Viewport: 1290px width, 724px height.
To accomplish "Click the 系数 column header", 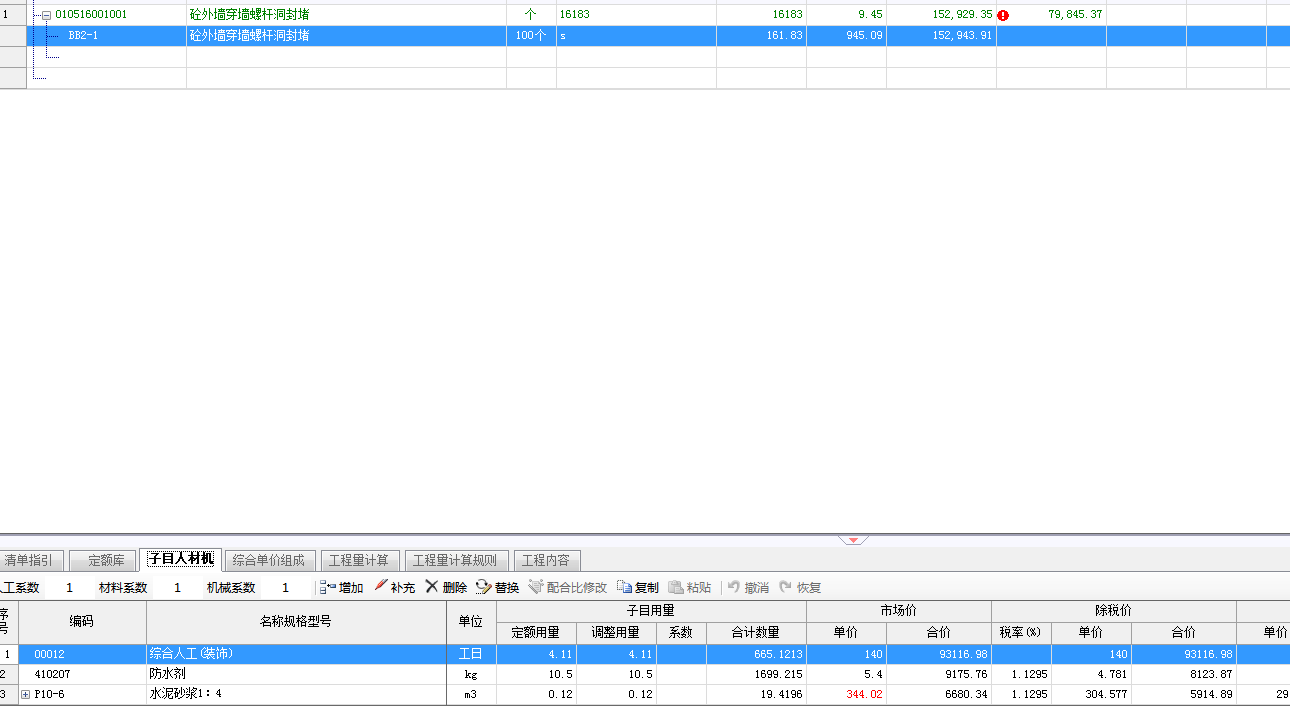I will click(x=681, y=633).
